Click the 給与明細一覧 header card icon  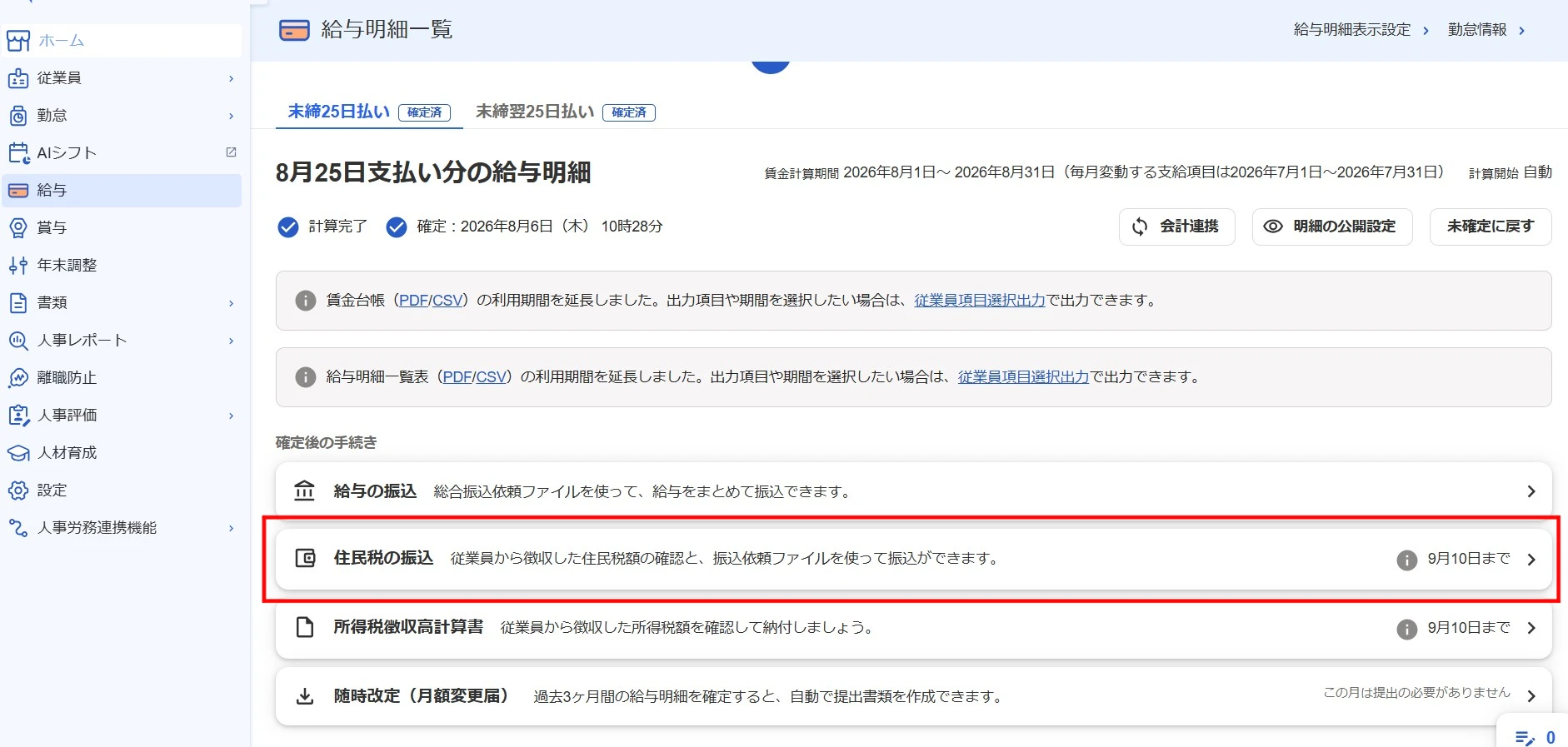tap(294, 31)
